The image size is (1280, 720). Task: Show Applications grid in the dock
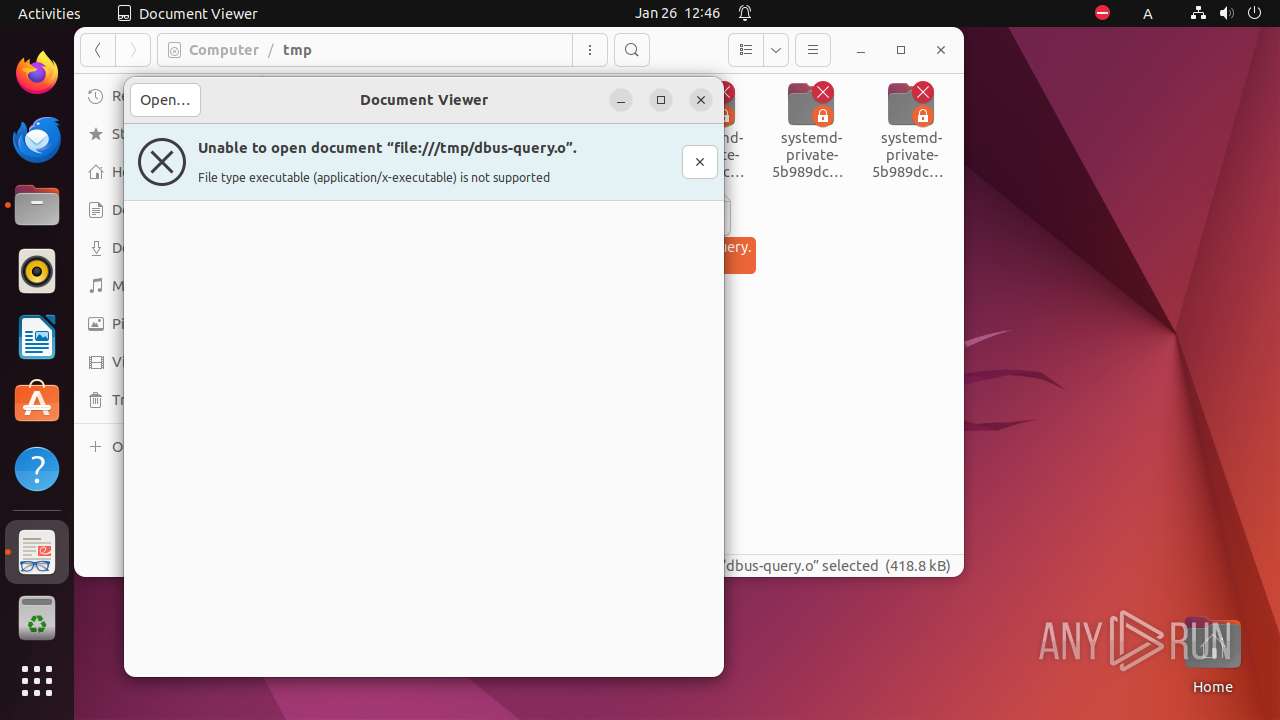coord(37,681)
